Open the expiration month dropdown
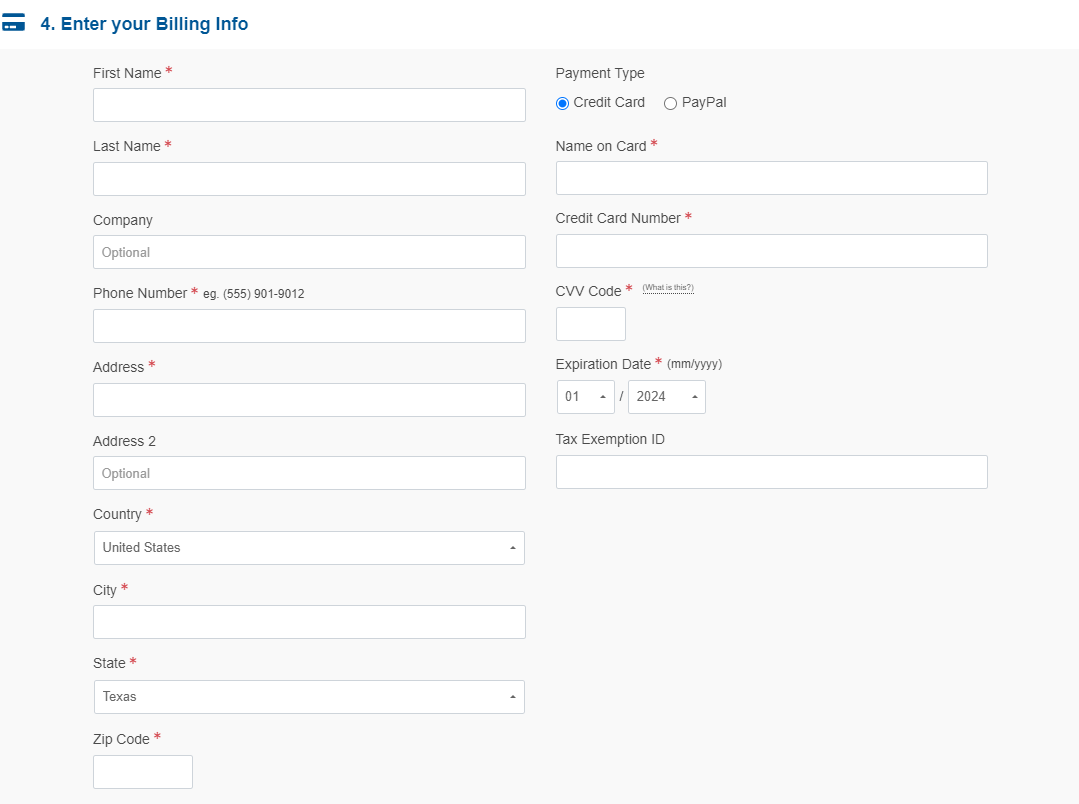Viewport: 1079px width, 804px height. [x=586, y=396]
